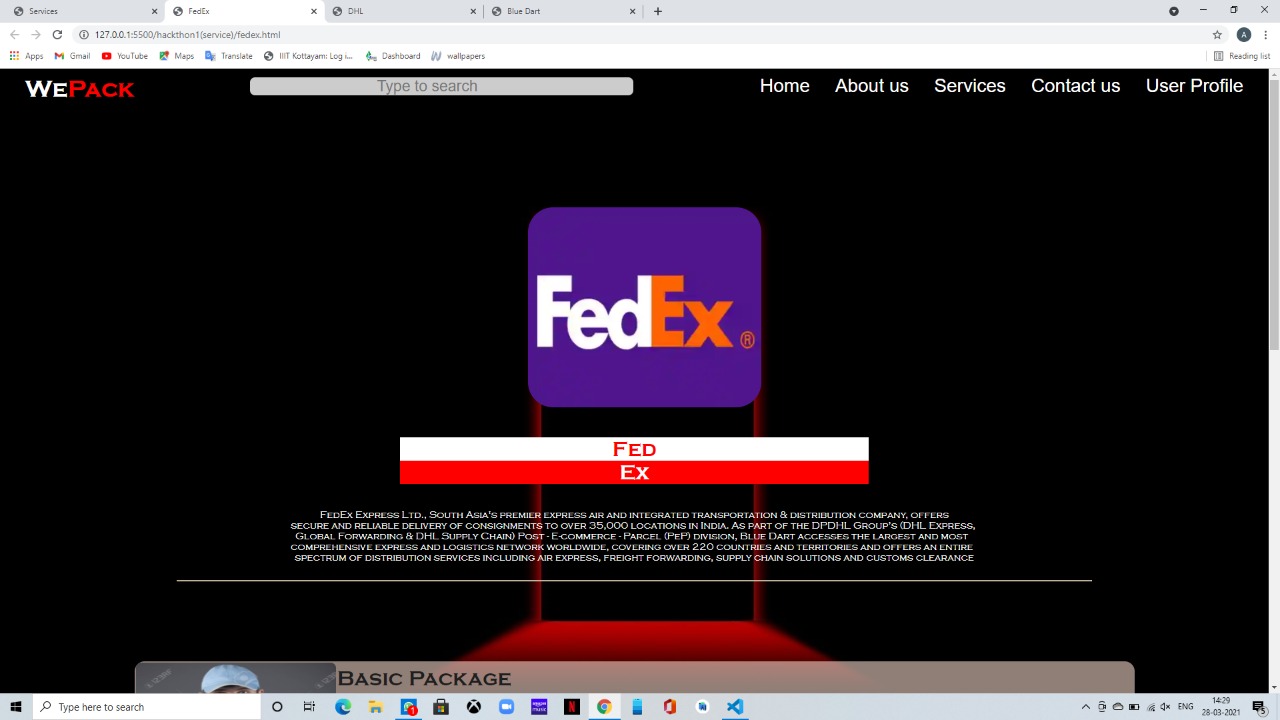This screenshot has height=720, width=1280.
Task: Open the IIIT Kottayam bookmark
Action: coord(308,56)
